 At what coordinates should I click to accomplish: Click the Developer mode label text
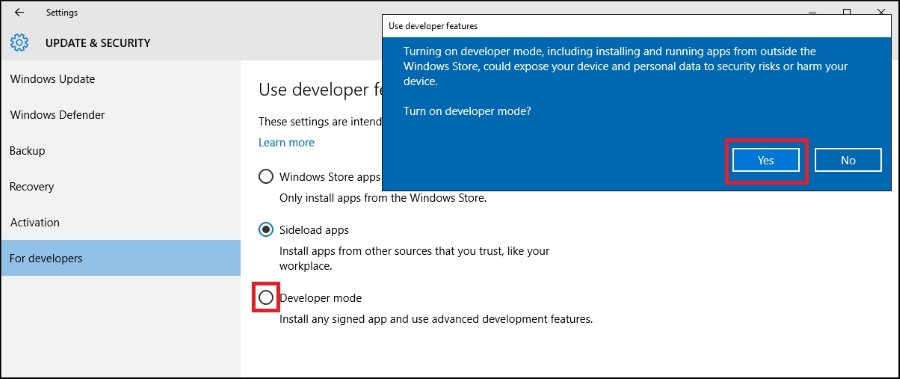coord(321,298)
